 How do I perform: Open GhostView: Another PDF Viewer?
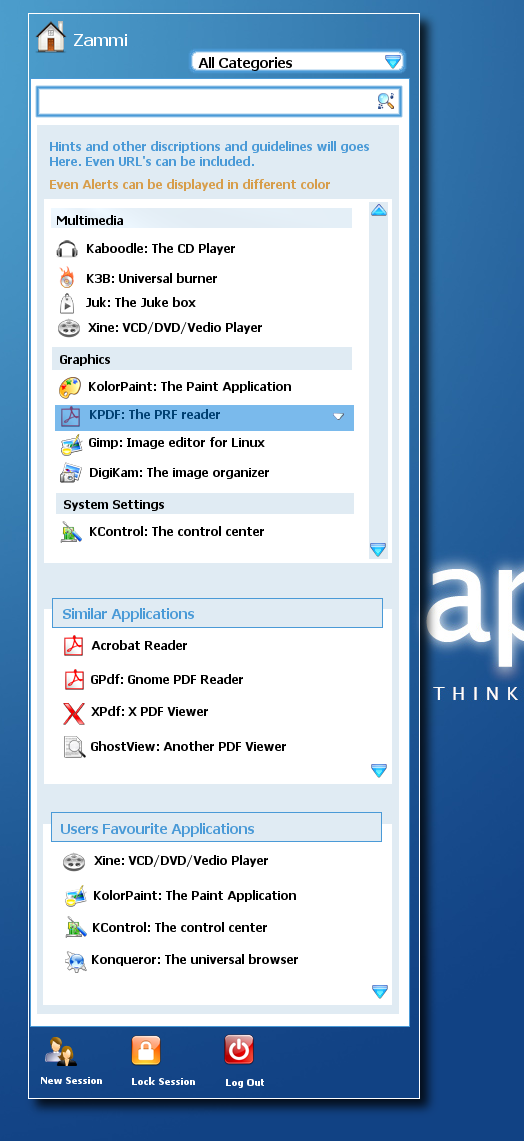click(x=188, y=747)
